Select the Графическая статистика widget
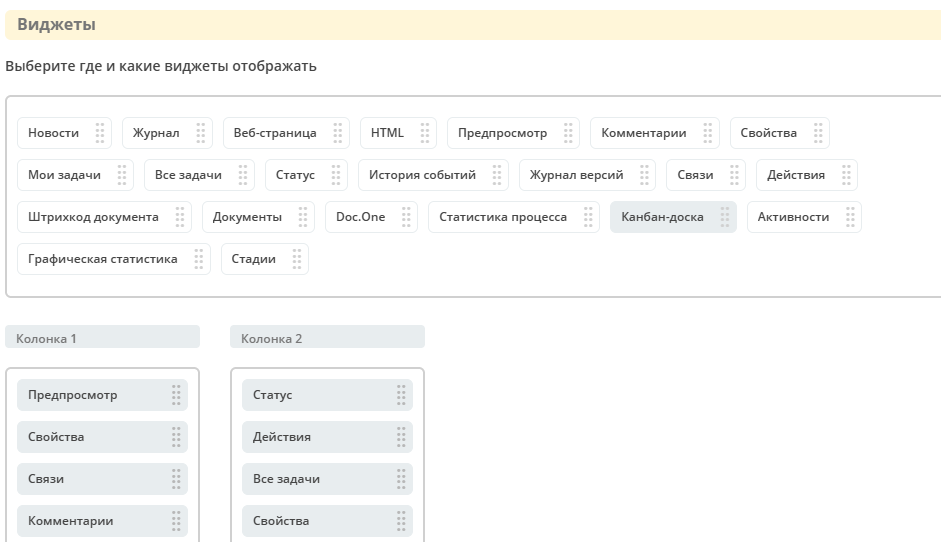Screen dimensions: 941x542 point(114,259)
